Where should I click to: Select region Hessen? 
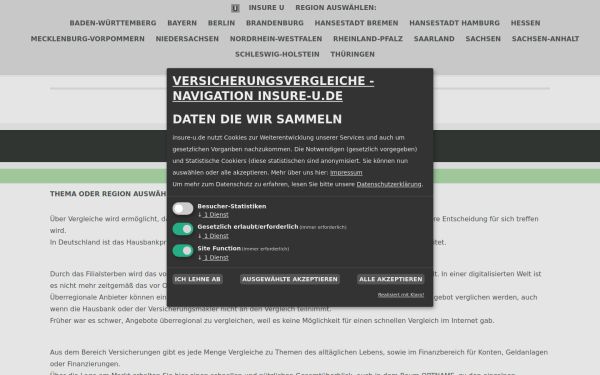point(525,23)
